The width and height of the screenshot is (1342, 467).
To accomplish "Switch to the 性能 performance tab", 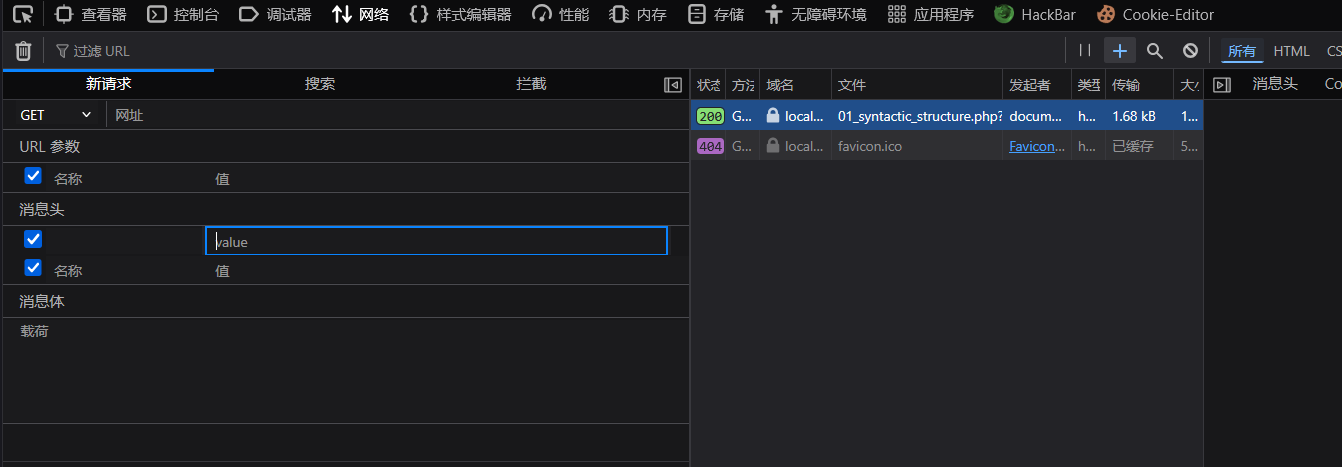I will click(561, 14).
